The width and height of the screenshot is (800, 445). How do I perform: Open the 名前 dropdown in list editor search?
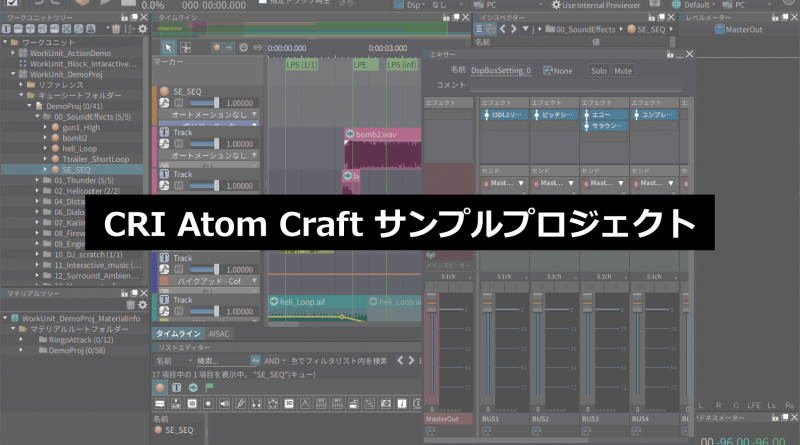(x=173, y=361)
